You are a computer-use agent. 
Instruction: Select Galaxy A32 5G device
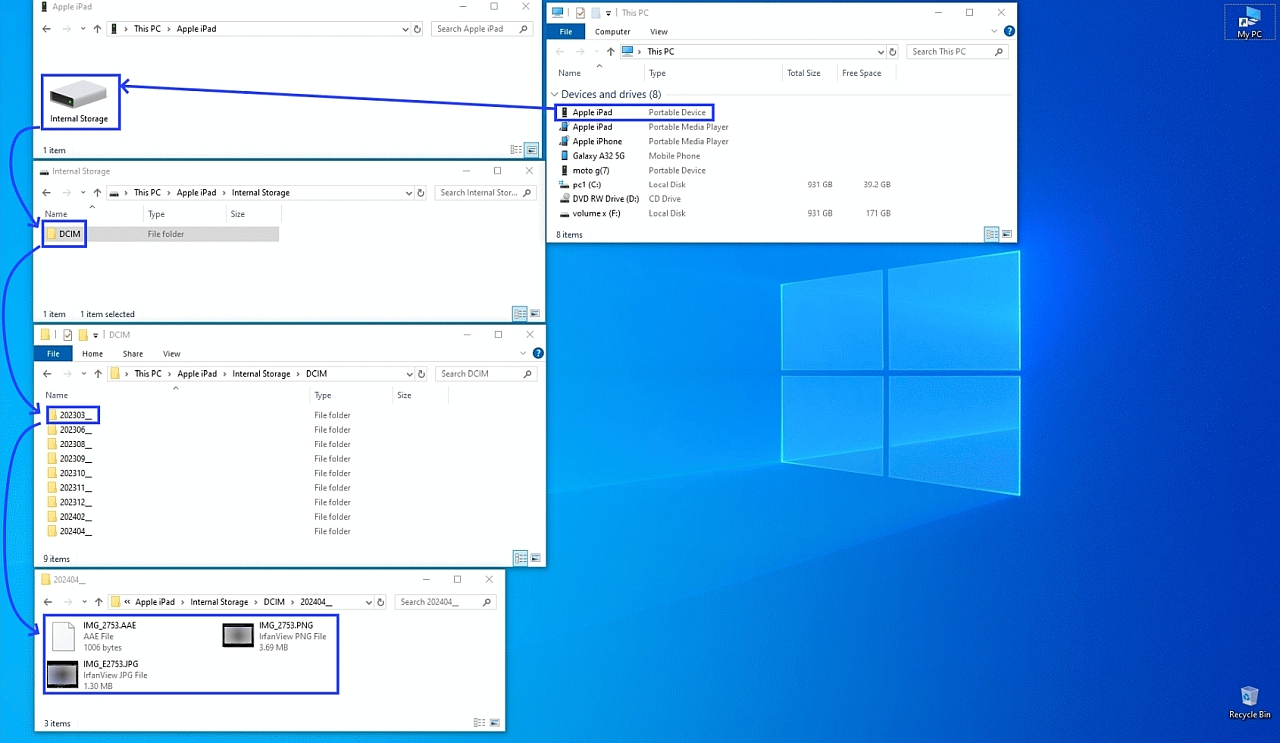coord(598,156)
